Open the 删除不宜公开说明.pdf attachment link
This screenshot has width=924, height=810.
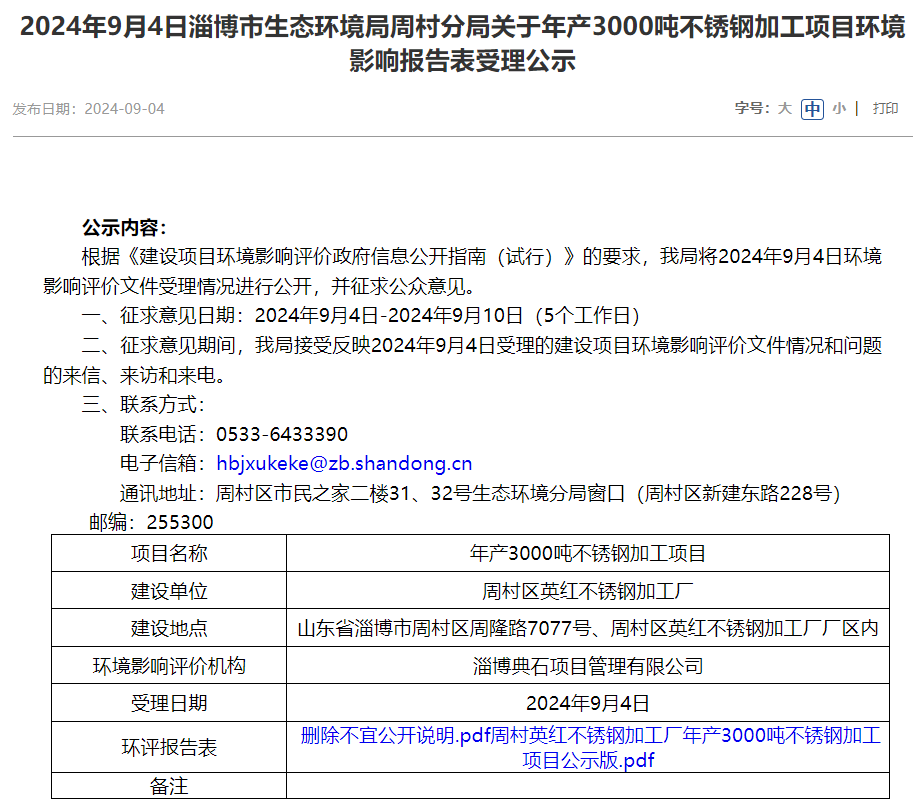pos(395,735)
